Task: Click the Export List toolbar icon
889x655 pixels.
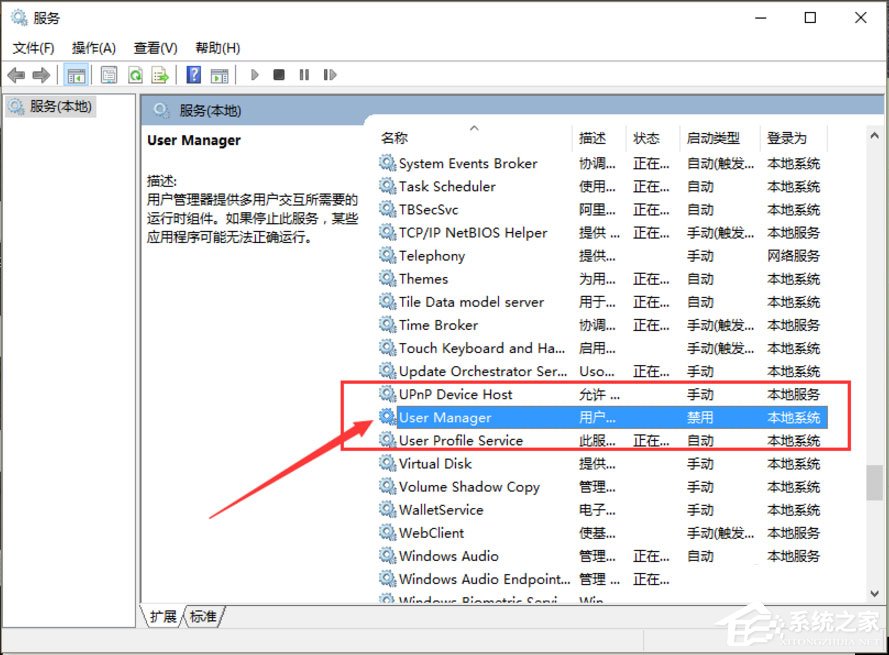Action: [160, 74]
